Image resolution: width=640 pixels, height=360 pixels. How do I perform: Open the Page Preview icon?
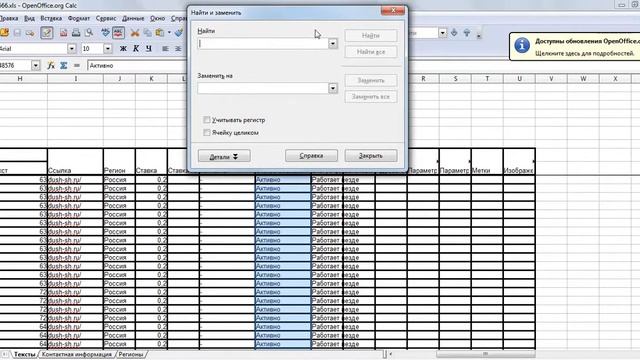click(x=89, y=33)
